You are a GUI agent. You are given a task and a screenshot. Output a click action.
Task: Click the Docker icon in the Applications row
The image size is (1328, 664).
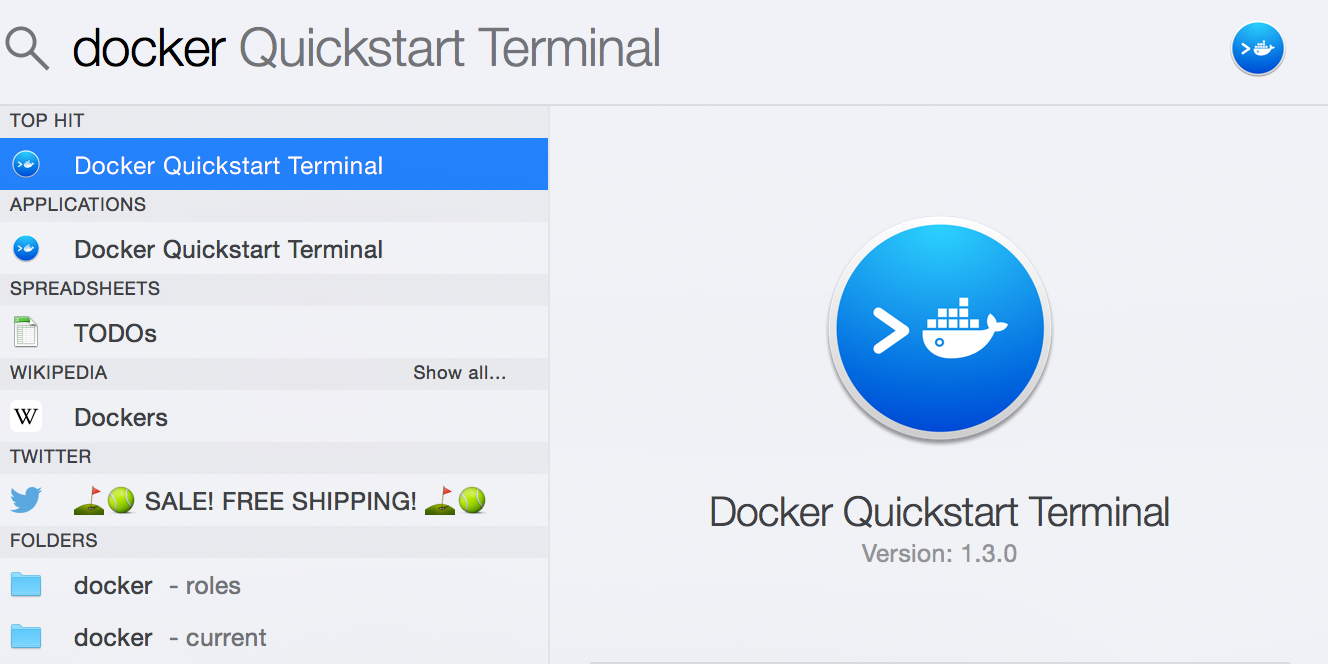pyautogui.click(x=25, y=248)
